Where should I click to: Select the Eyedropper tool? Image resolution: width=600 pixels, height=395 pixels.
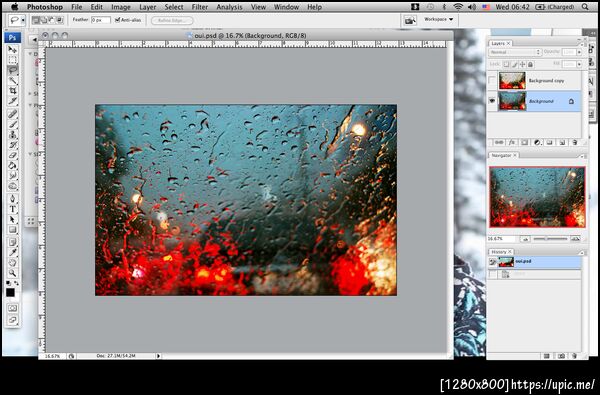(13, 253)
